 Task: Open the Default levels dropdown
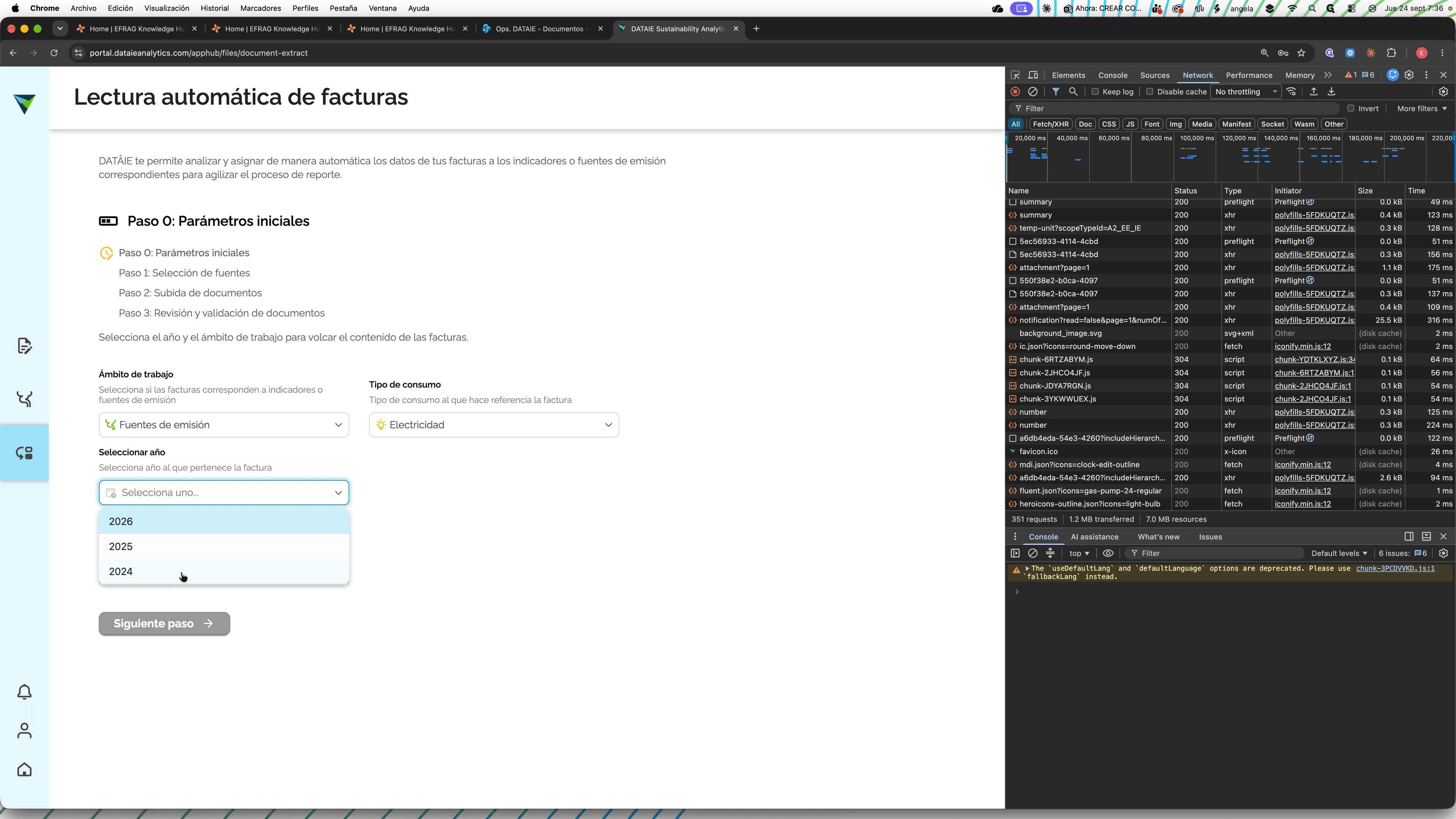(x=1338, y=553)
